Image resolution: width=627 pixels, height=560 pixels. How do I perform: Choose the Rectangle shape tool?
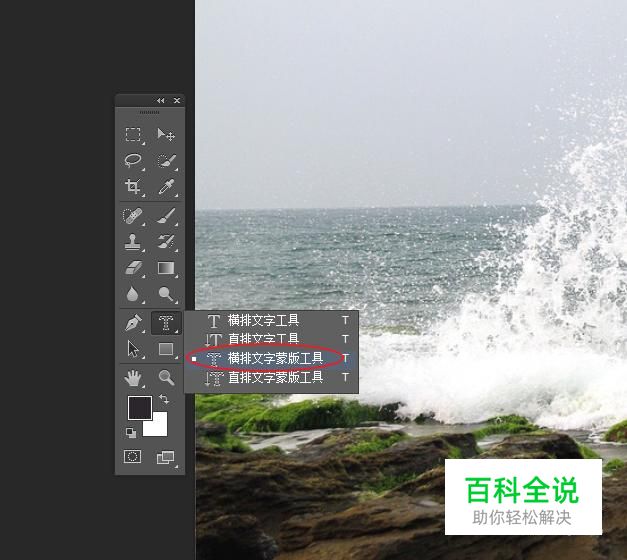[166, 349]
